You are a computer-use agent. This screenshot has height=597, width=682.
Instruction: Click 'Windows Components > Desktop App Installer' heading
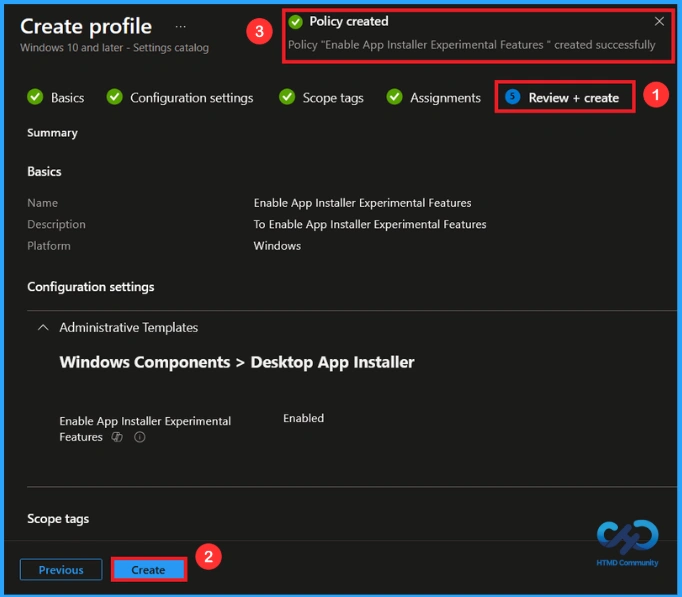click(x=237, y=362)
